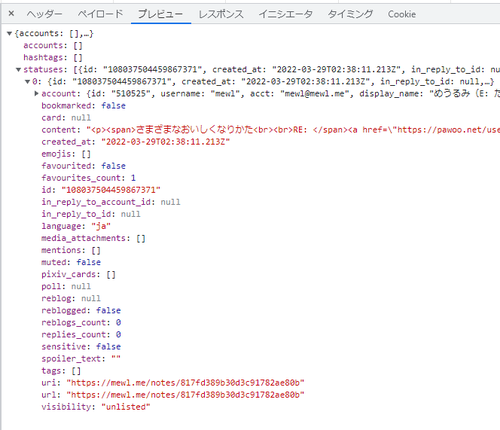Collapse the statuses item 0 node

coord(28,82)
